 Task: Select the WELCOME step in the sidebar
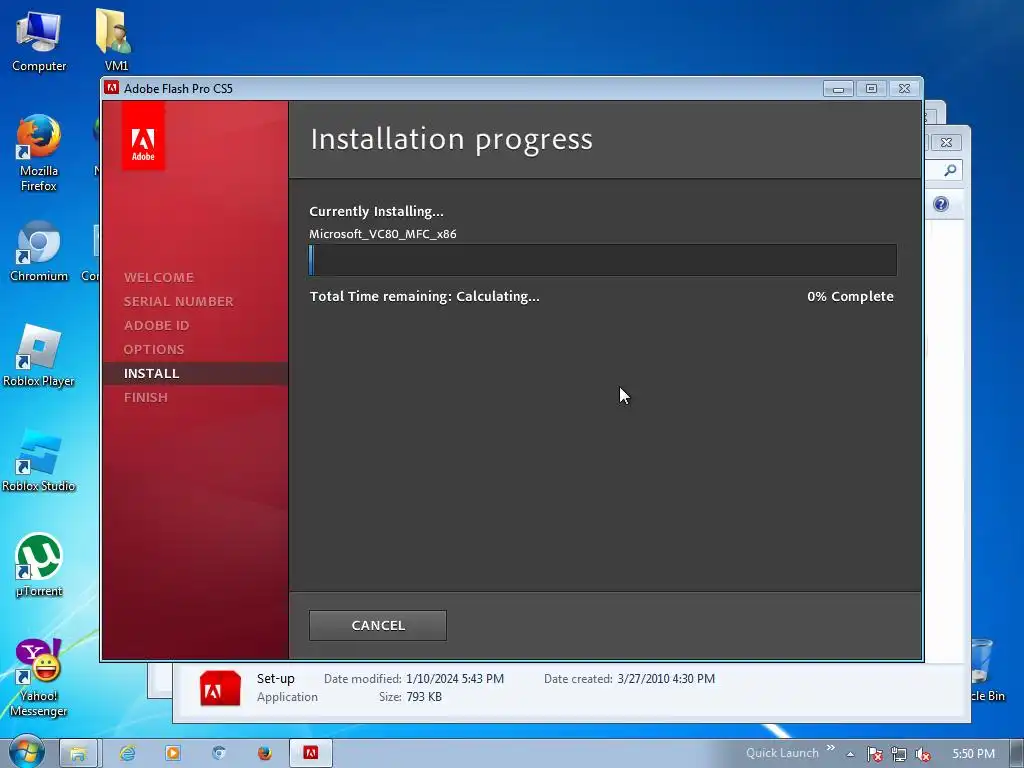pyautogui.click(x=159, y=277)
